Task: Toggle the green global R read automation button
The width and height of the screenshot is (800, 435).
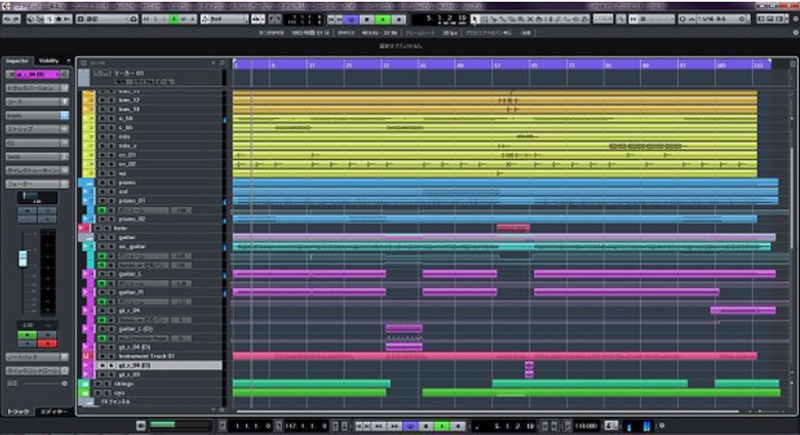Action: [174, 19]
